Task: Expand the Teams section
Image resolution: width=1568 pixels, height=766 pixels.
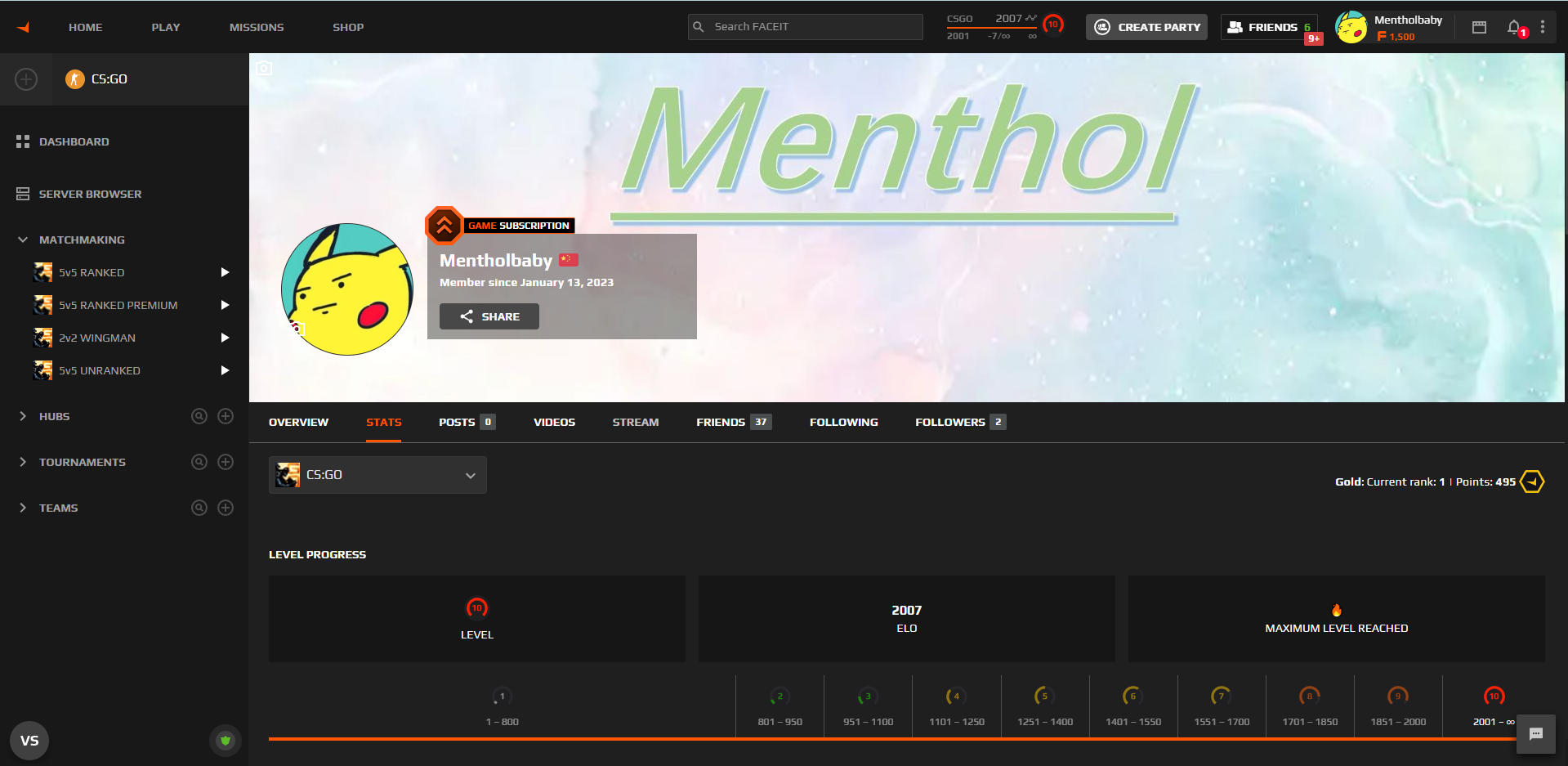Action: (x=23, y=508)
